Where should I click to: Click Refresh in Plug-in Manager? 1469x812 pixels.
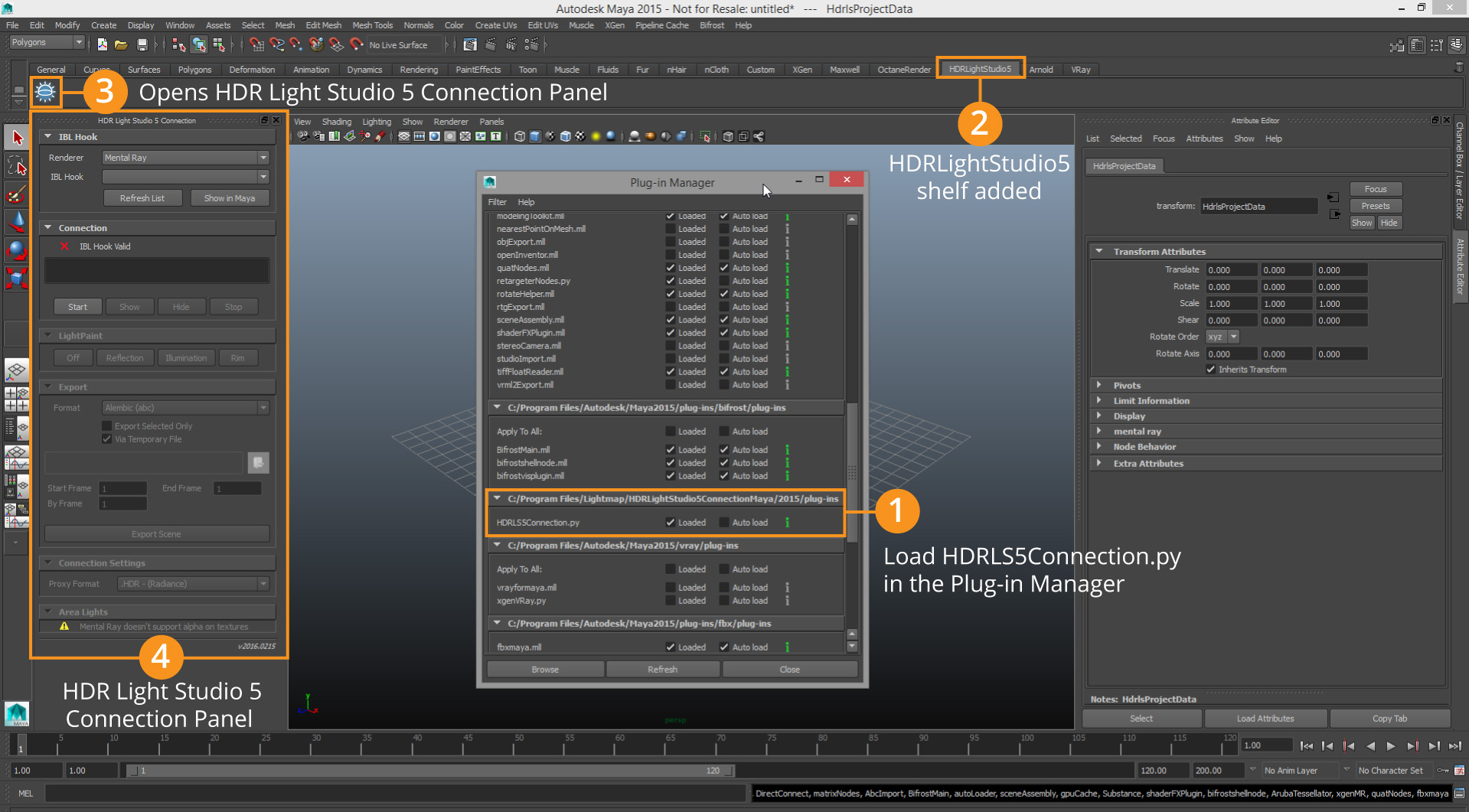pos(663,670)
